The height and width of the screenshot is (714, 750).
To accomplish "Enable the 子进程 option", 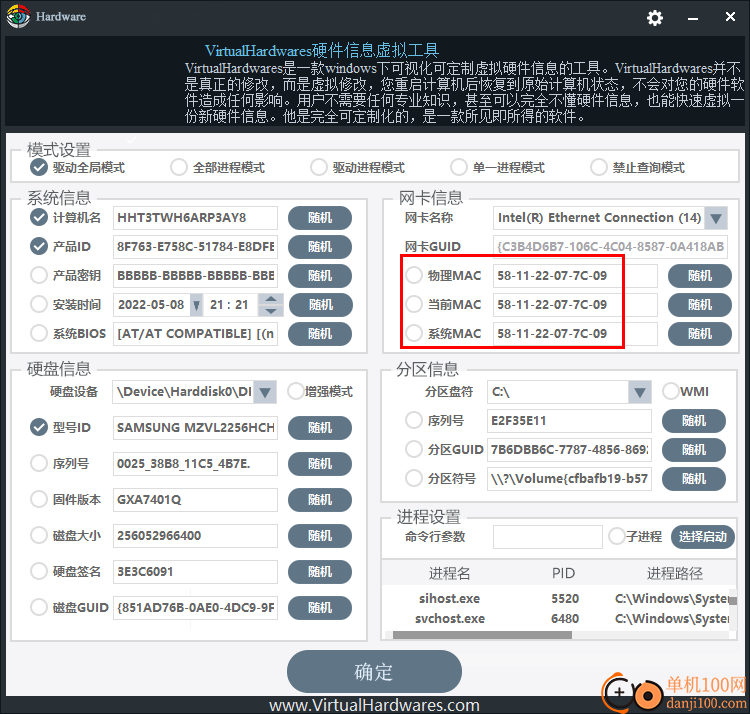I will (x=617, y=536).
